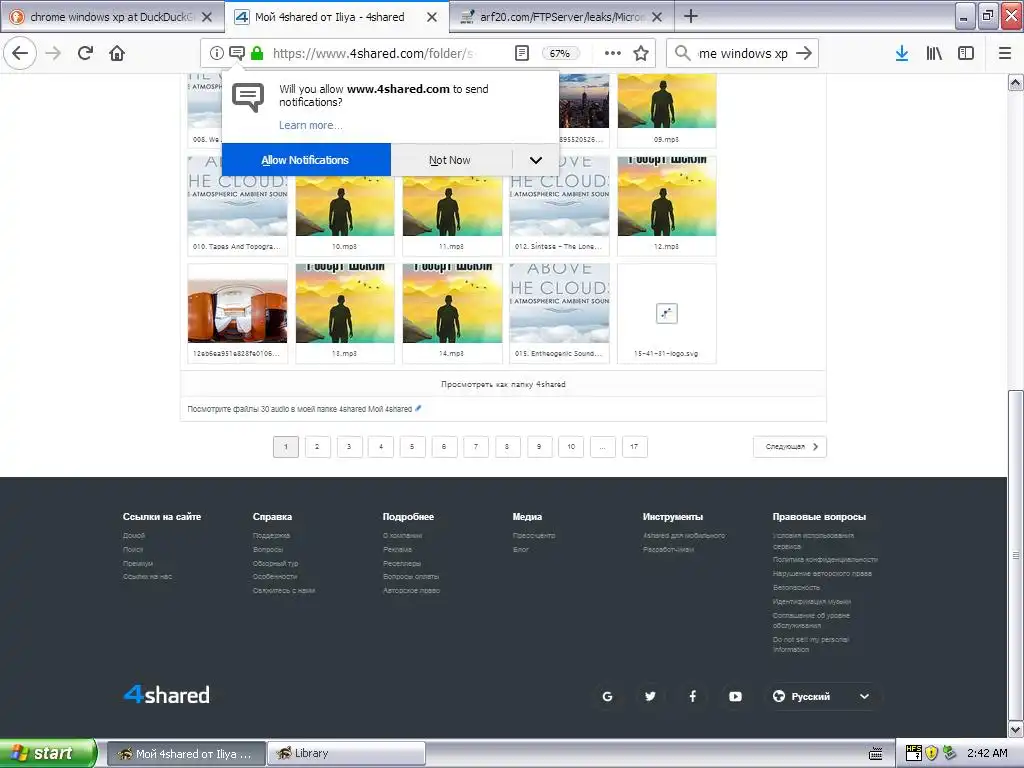
Task: Open the 12.mp3 file thumbnail
Action: click(667, 206)
